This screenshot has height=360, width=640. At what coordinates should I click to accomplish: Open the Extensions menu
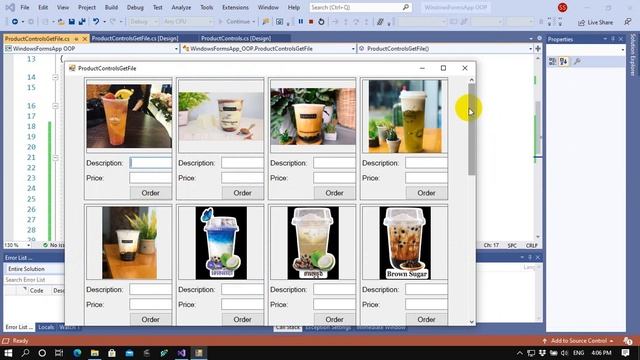pos(235,7)
